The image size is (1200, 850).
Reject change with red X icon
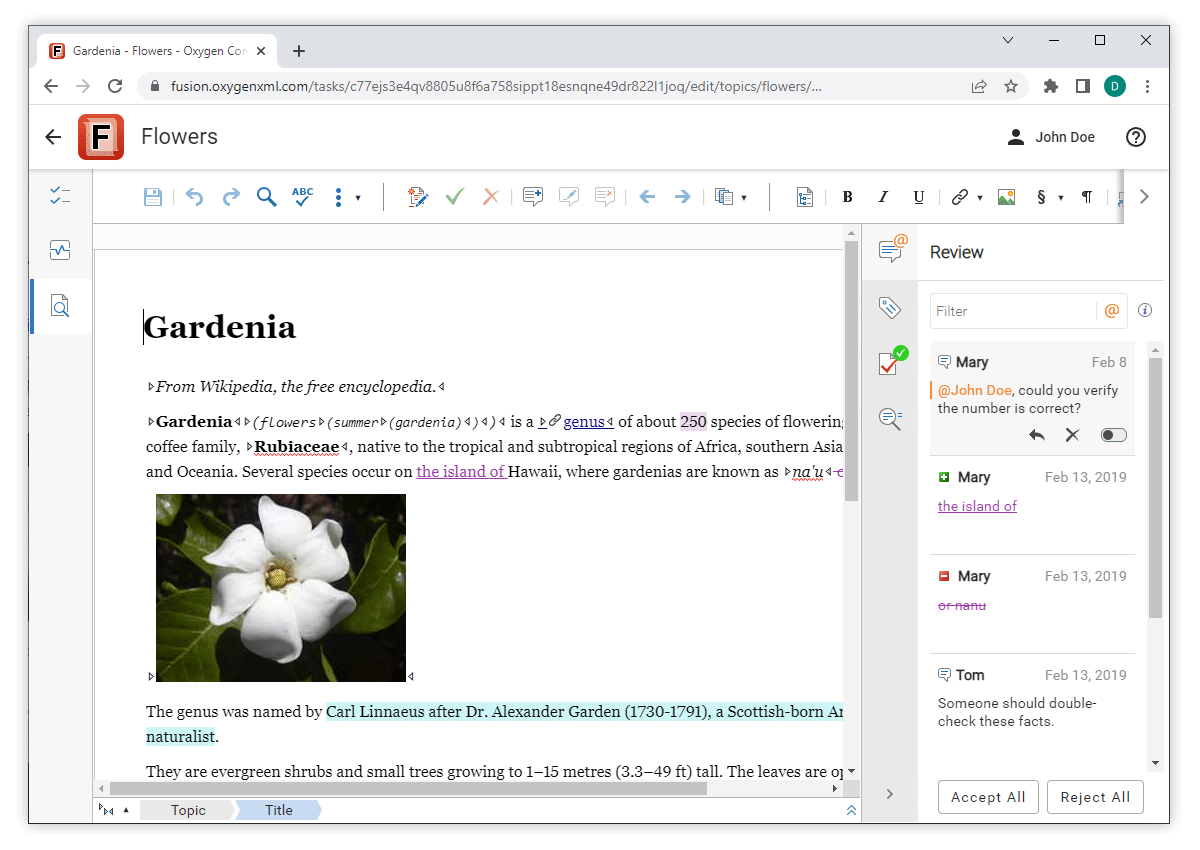point(490,197)
